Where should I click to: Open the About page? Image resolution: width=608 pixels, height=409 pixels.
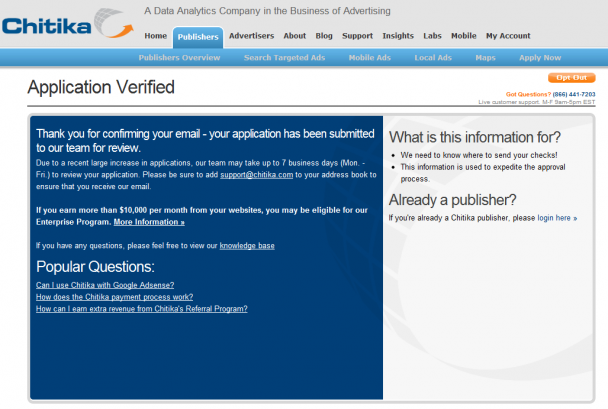[x=295, y=36]
